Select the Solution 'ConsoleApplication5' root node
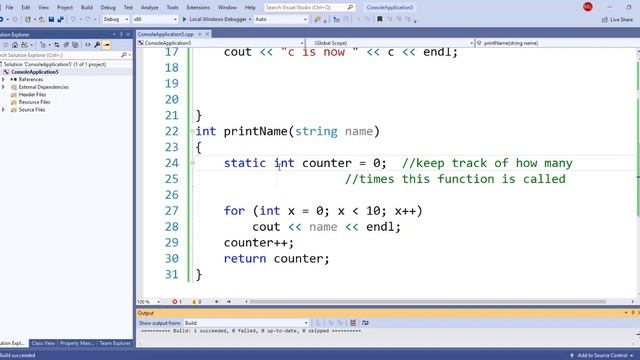The height and width of the screenshot is (360, 640). 55,64
